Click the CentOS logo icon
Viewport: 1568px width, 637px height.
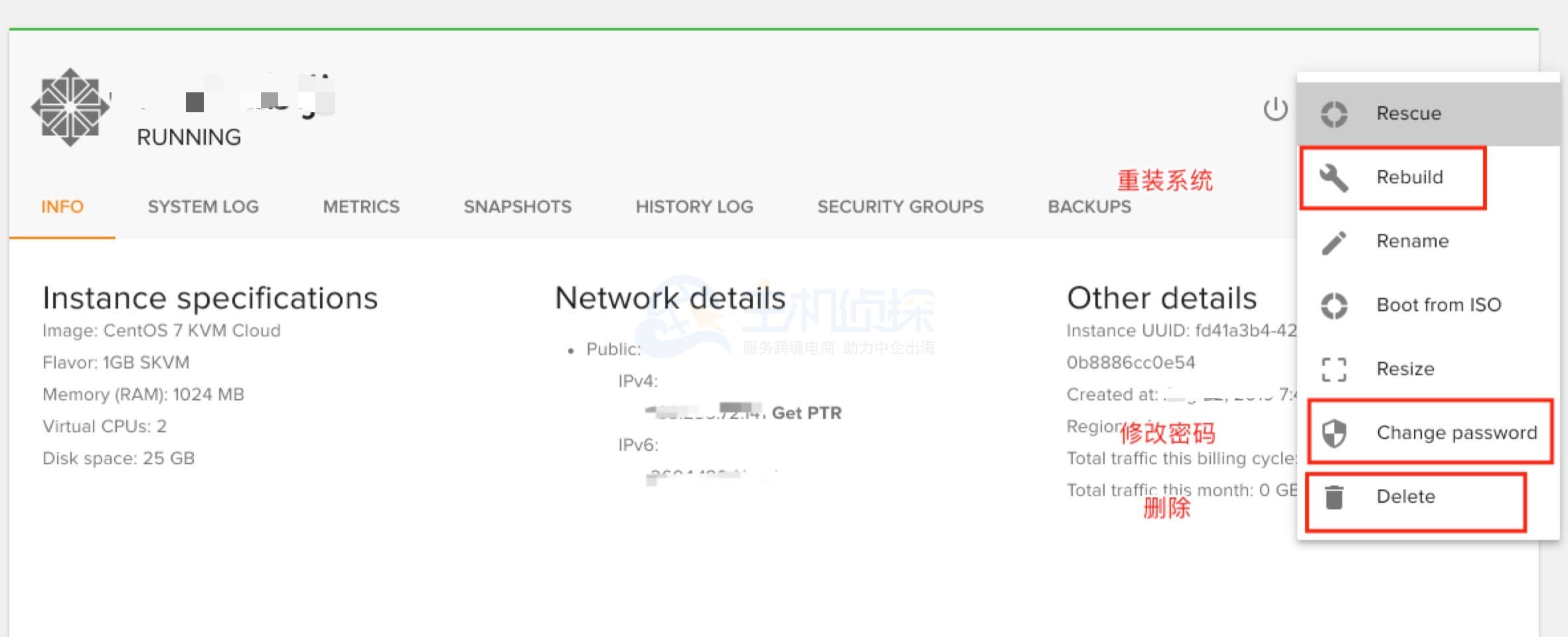(x=70, y=107)
